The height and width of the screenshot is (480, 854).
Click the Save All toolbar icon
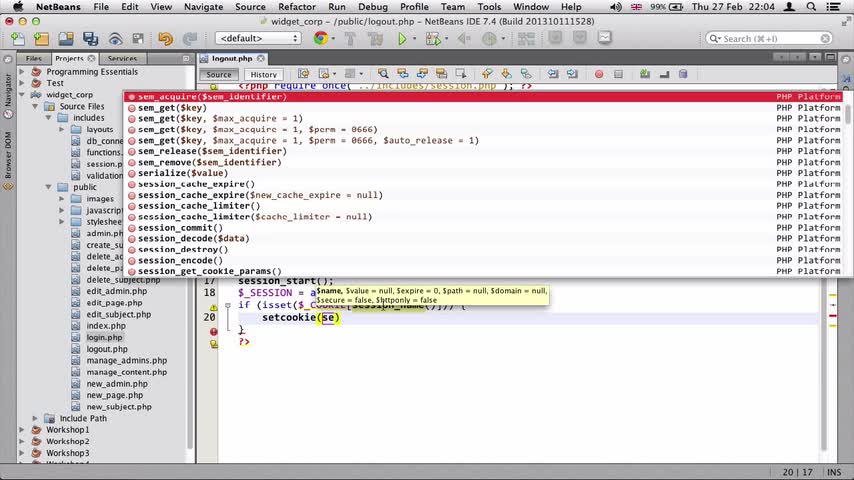(90, 39)
